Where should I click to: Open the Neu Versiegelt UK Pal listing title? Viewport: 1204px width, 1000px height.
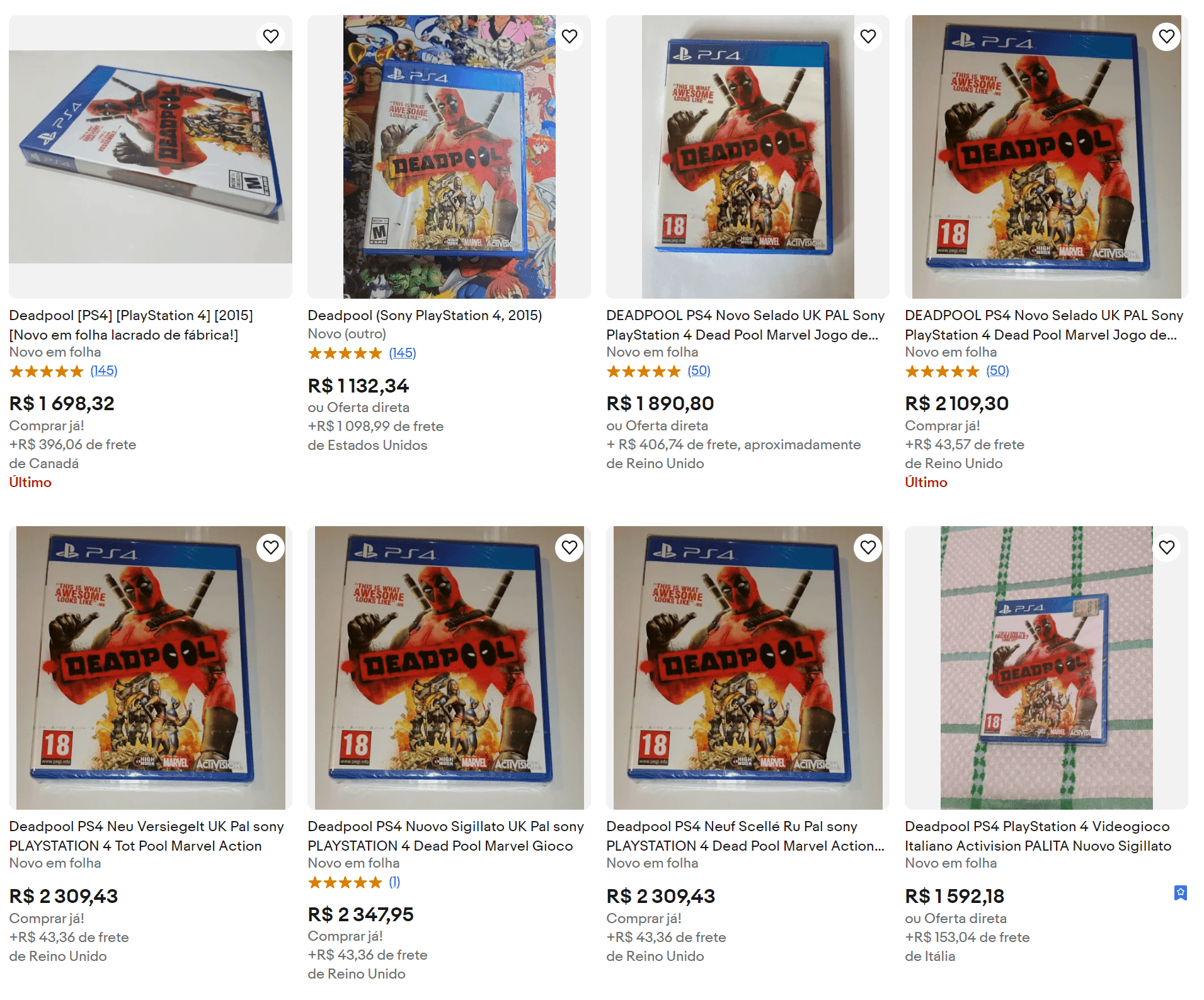click(x=146, y=836)
